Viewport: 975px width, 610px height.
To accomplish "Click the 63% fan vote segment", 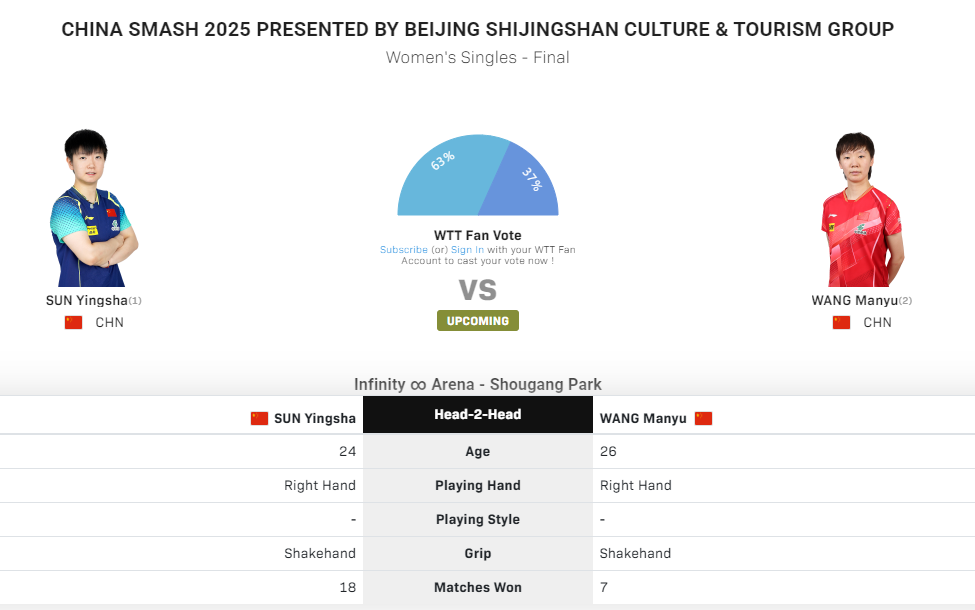I will pos(445,180).
